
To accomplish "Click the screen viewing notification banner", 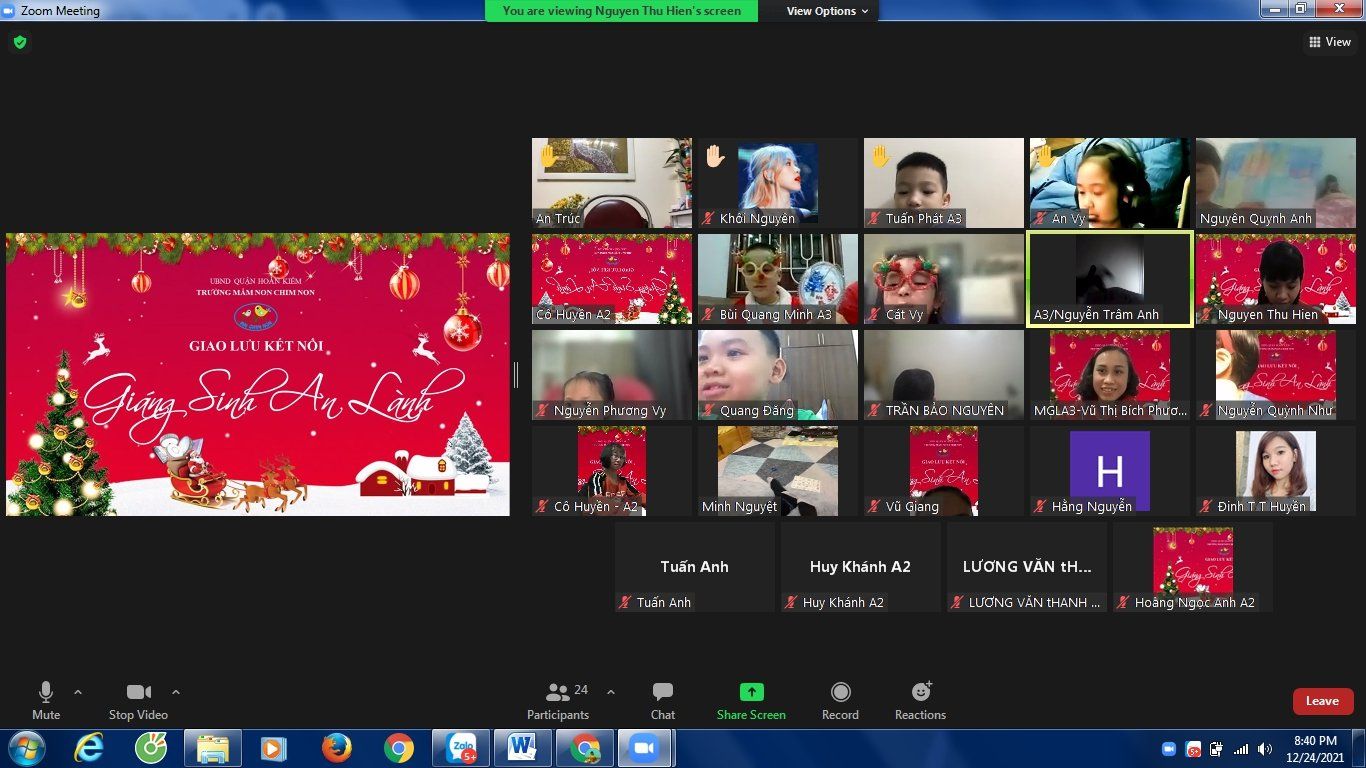I will coord(621,11).
